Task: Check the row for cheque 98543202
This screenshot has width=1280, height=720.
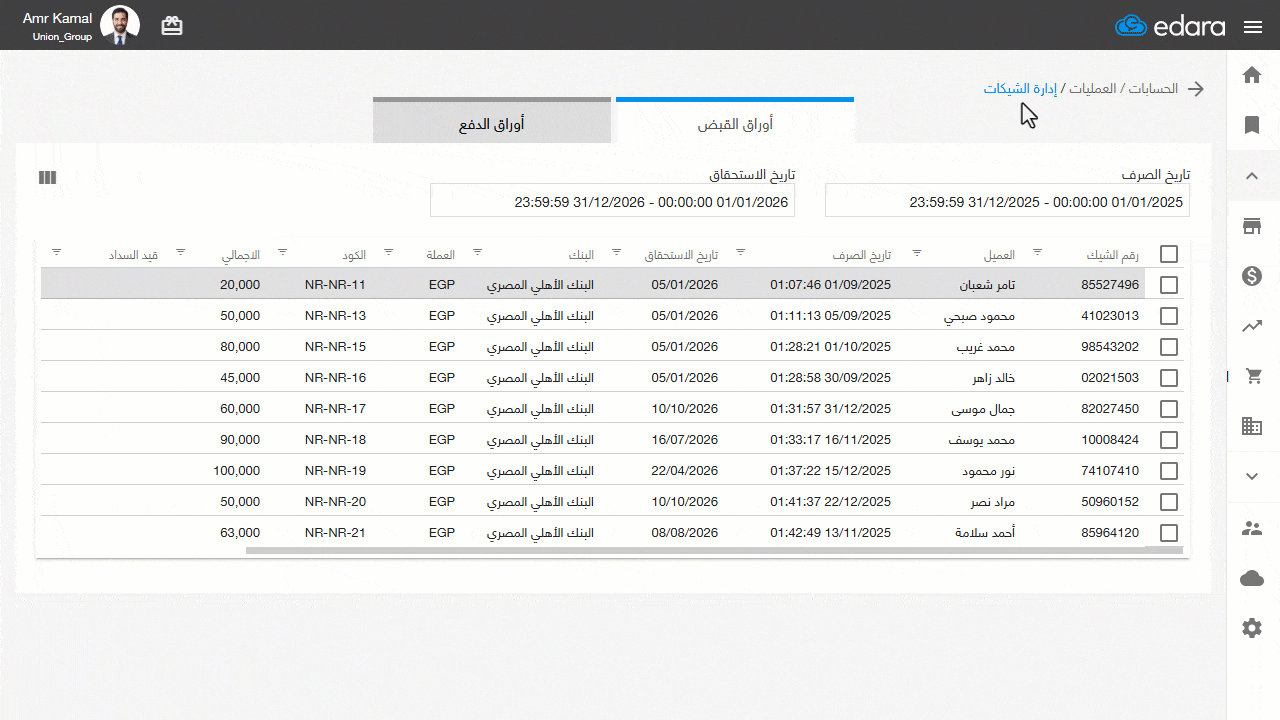Action: click(1169, 347)
